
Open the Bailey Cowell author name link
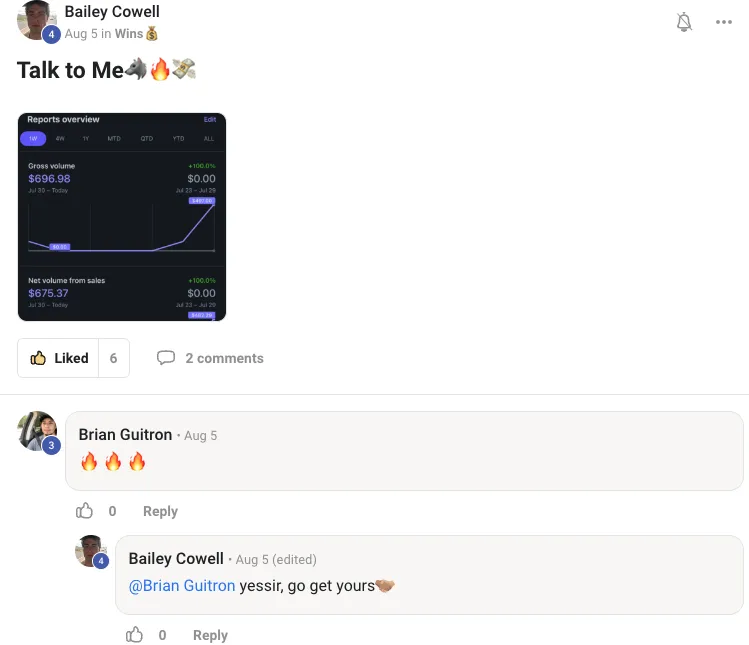(x=112, y=11)
